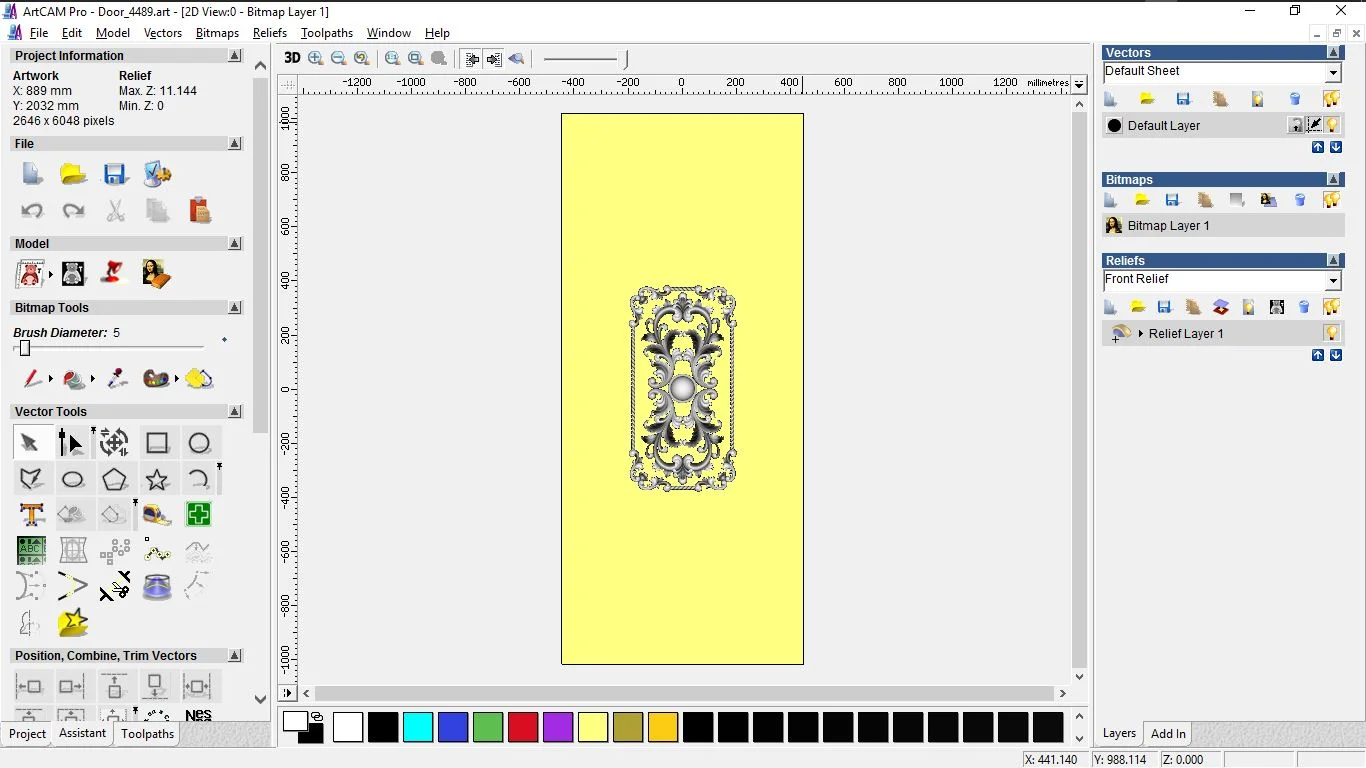
Task: Select the Create Circle tool
Action: click(x=199, y=443)
